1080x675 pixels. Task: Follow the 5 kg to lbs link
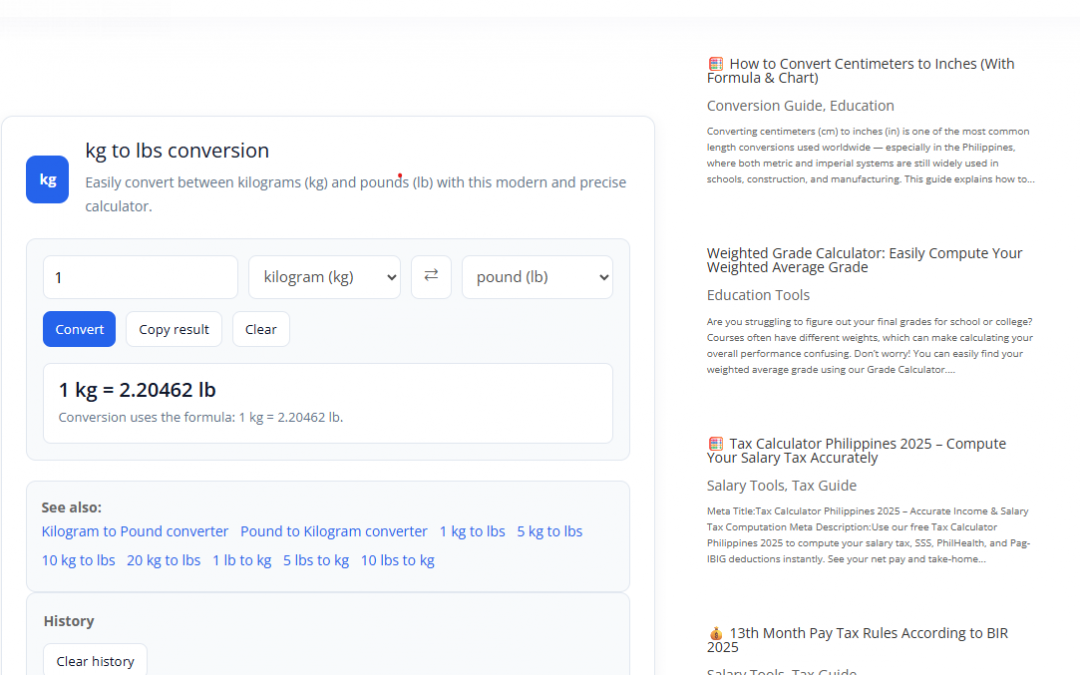coord(549,531)
